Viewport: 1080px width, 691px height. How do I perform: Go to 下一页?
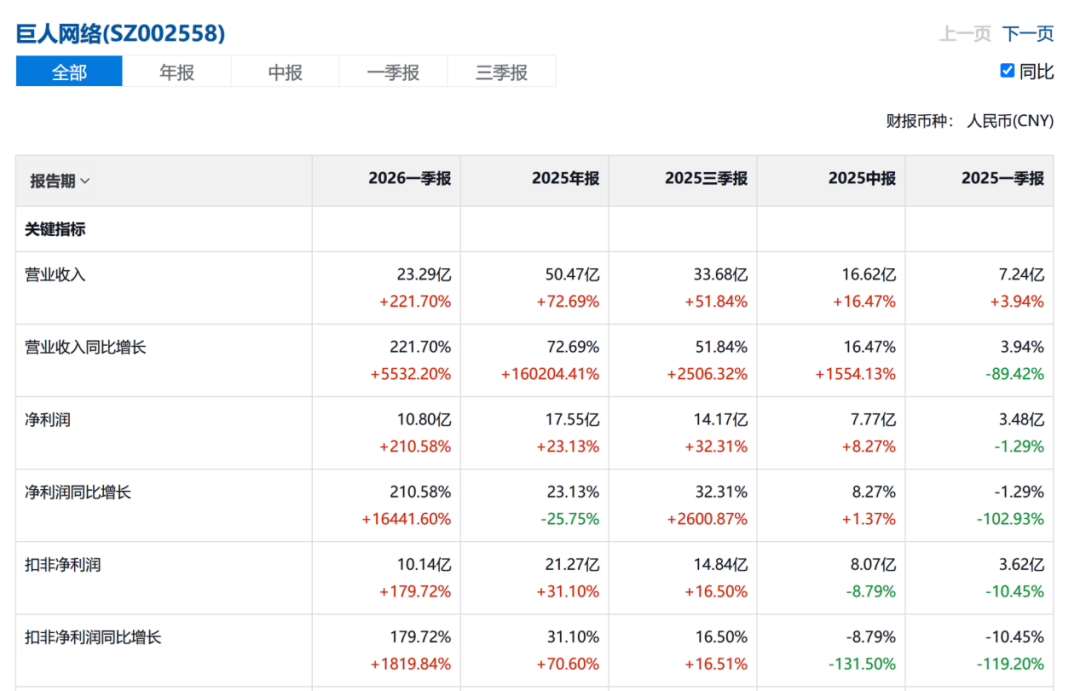tap(1028, 34)
